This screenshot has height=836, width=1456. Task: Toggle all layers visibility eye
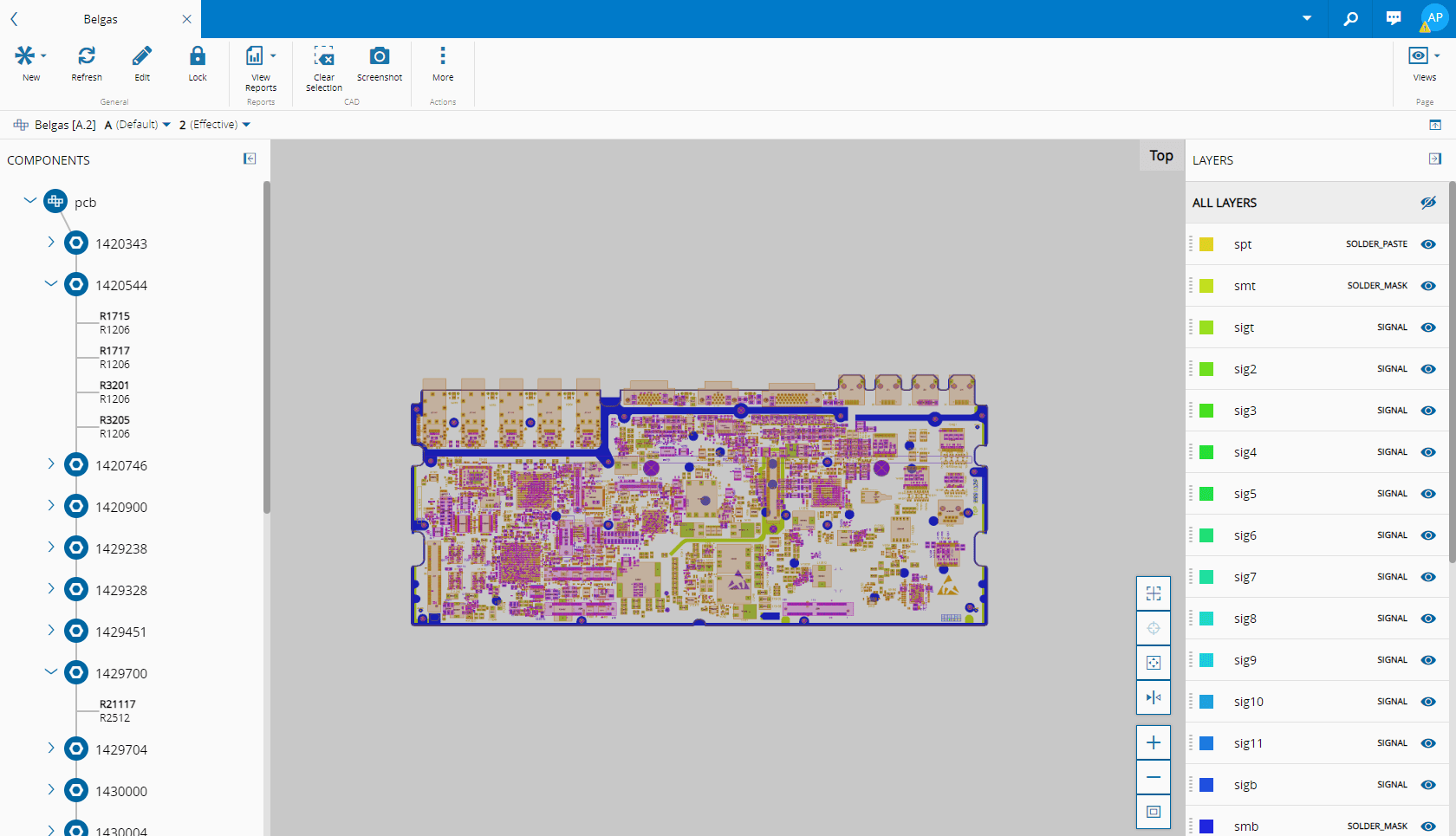click(1428, 203)
